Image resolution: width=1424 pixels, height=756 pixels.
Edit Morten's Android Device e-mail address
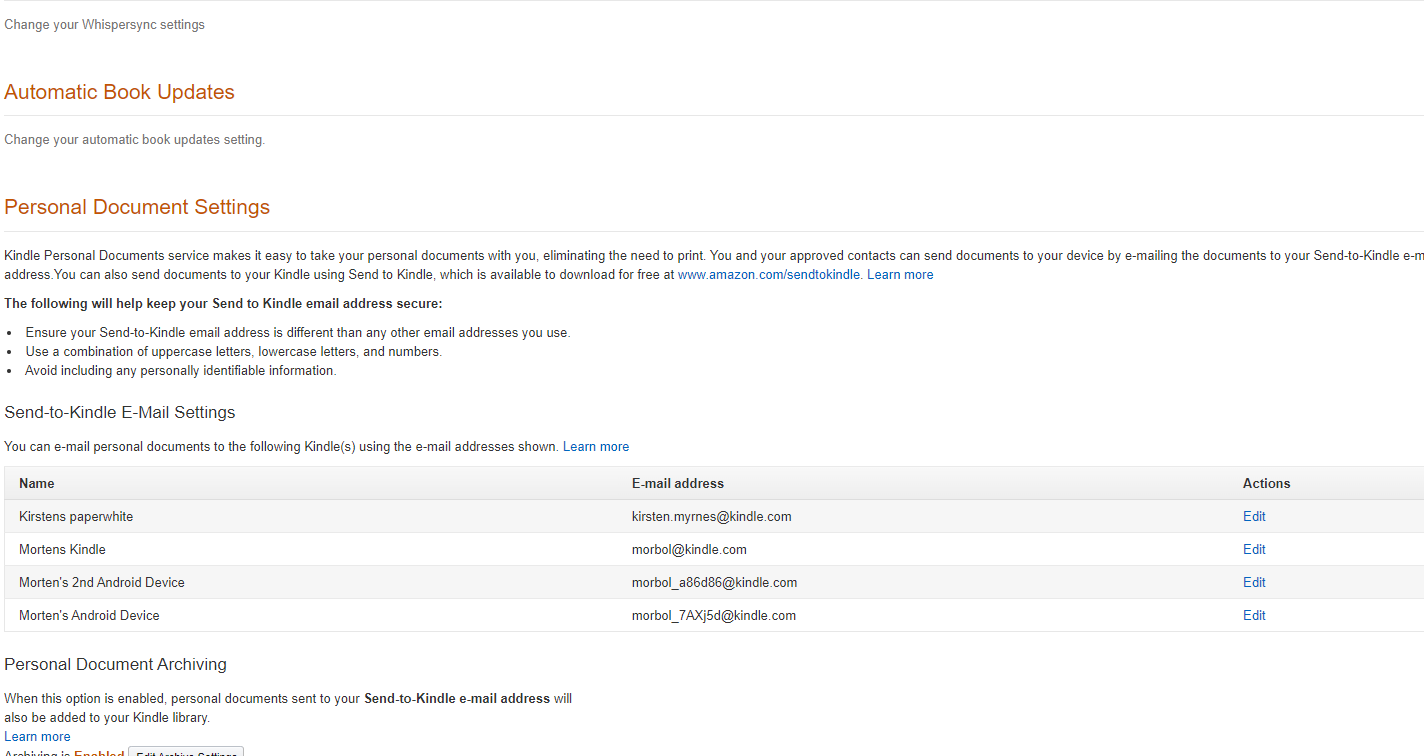[1254, 615]
